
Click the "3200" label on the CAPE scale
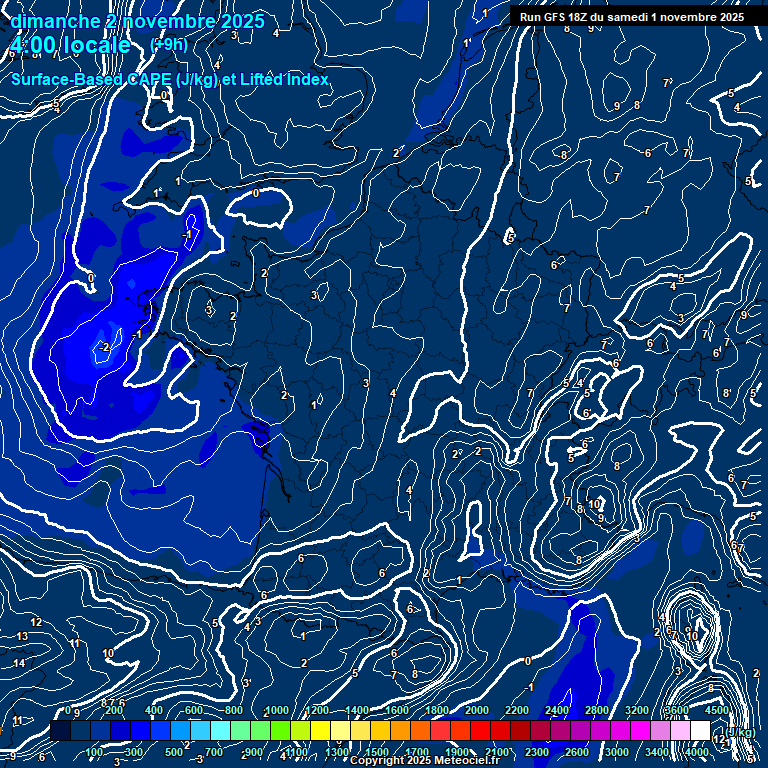(637, 710)
